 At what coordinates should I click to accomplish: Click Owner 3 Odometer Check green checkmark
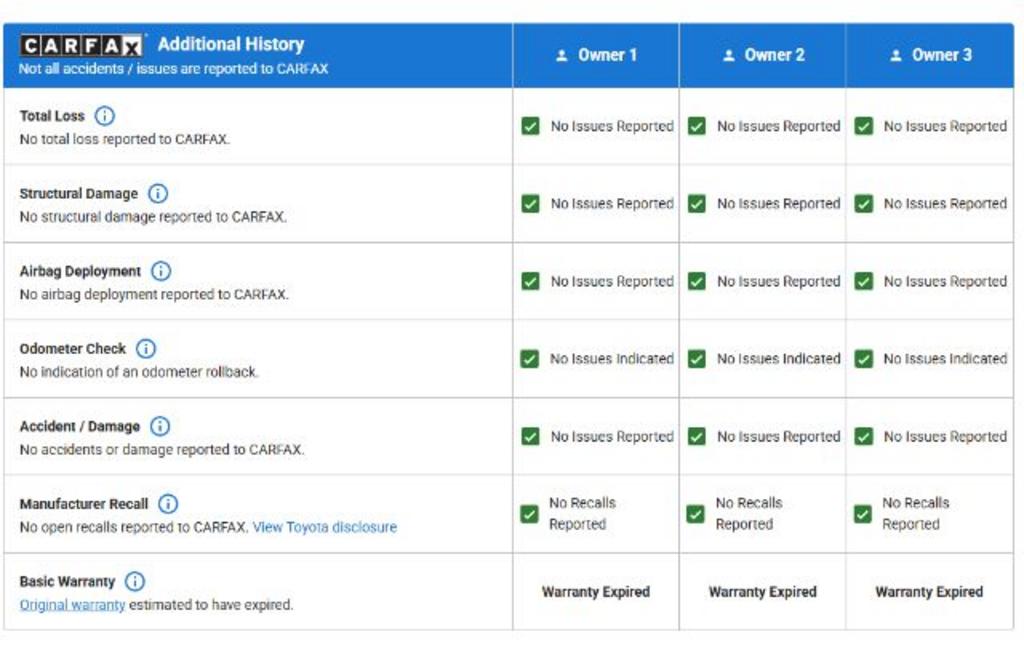(x=864, y=358)
